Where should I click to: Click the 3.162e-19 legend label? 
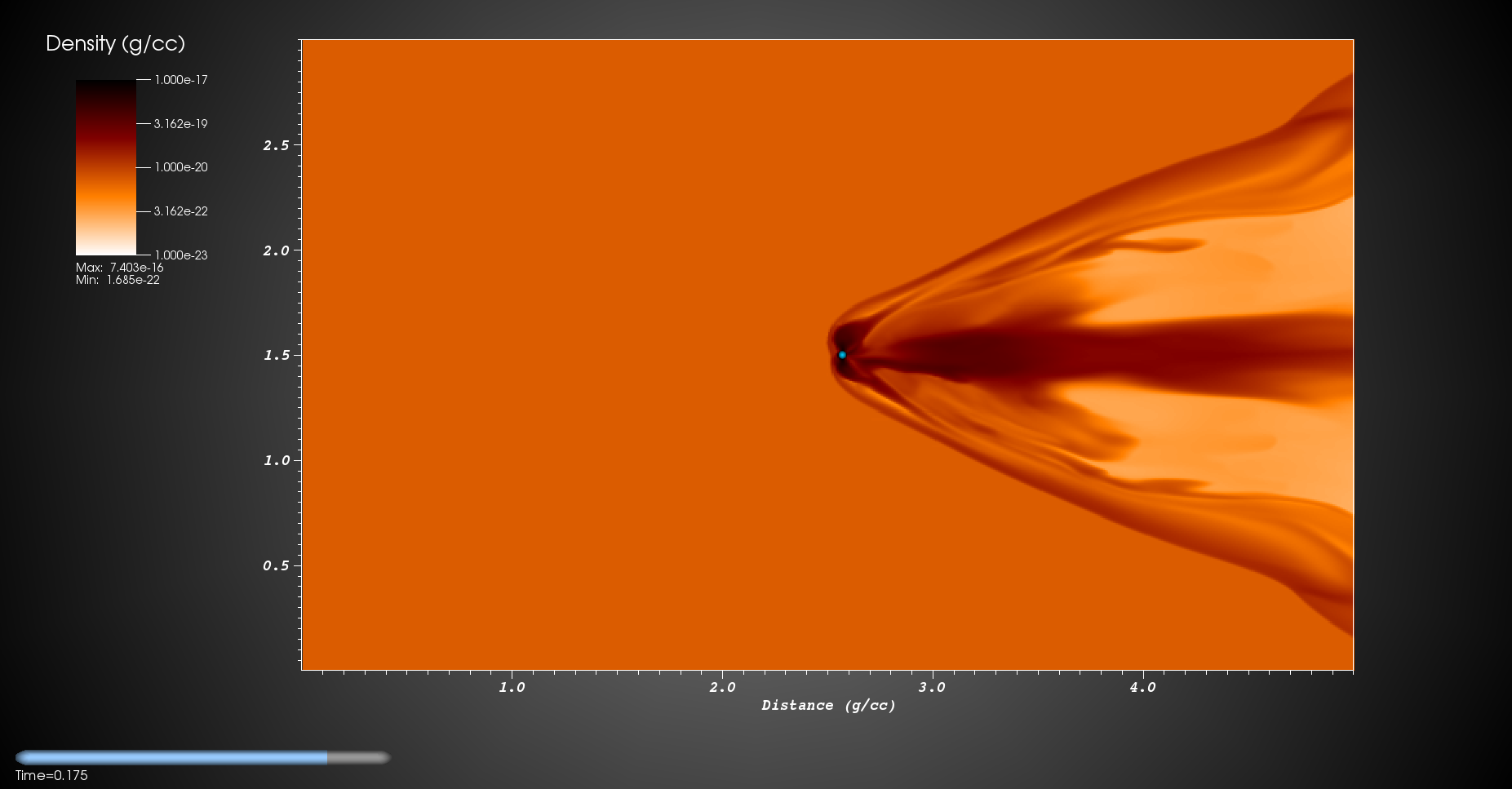pos(181,124)
